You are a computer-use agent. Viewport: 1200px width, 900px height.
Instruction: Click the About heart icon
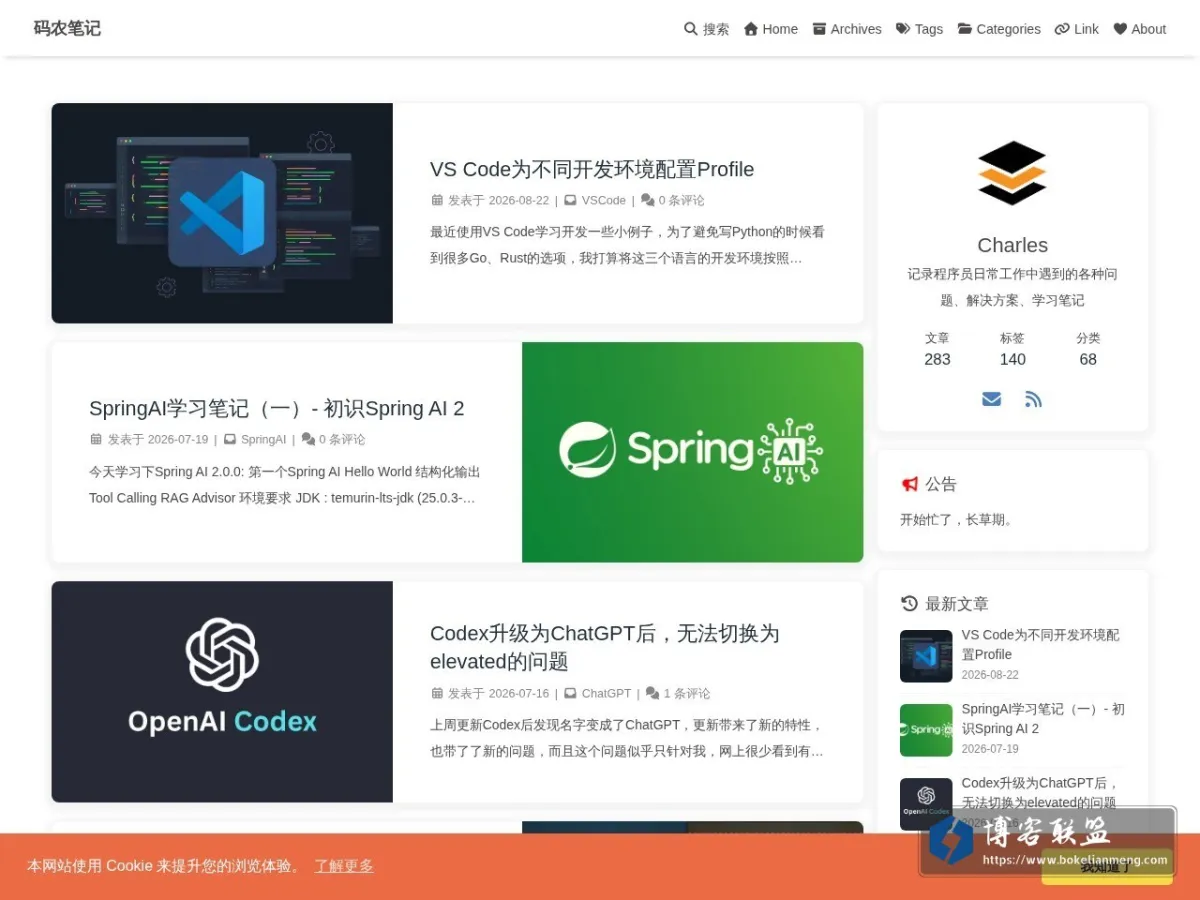[x=1120, y=29]
